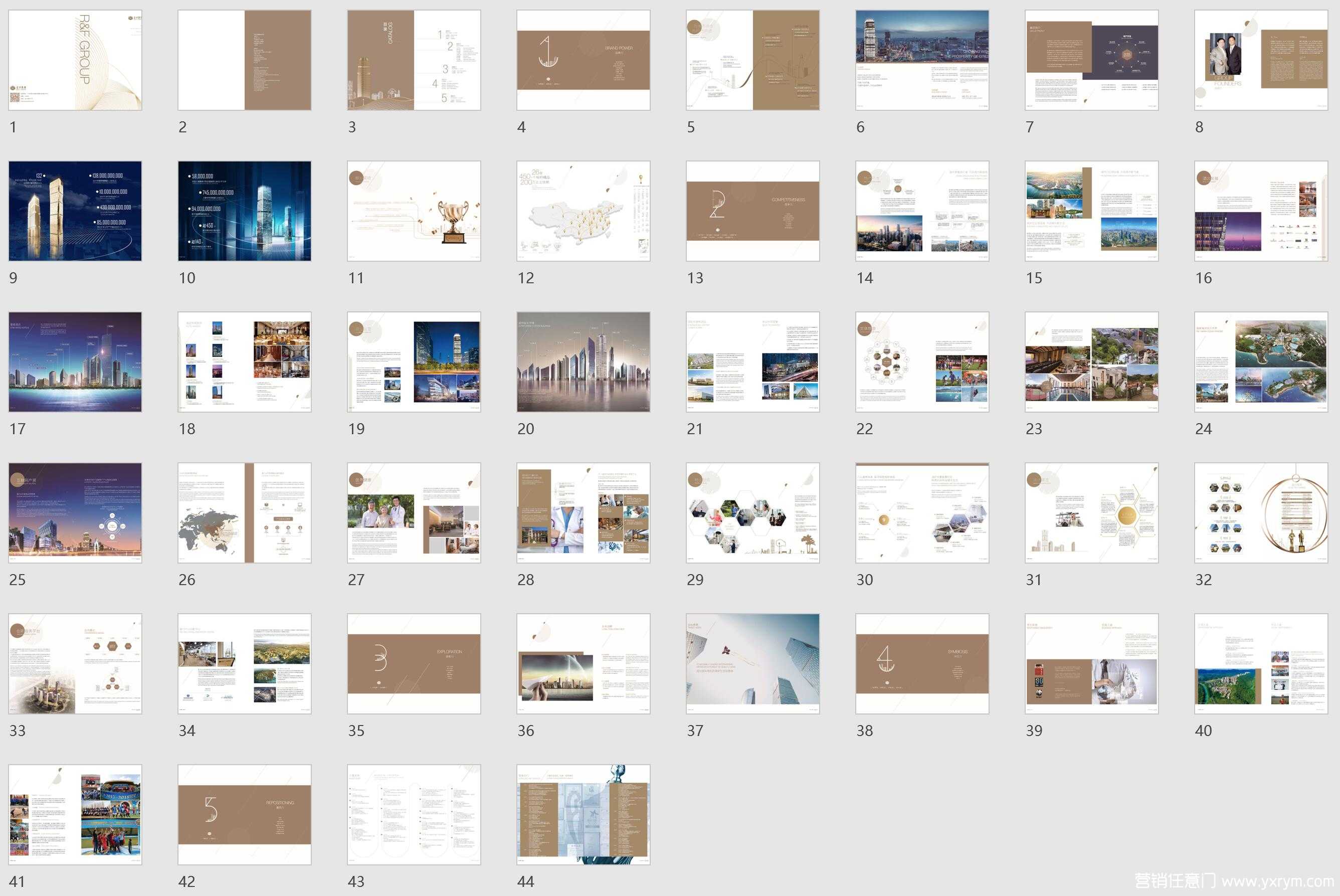
Task: Select slide 4 Brand Power section thumbnail
Action: pos(583,60)
